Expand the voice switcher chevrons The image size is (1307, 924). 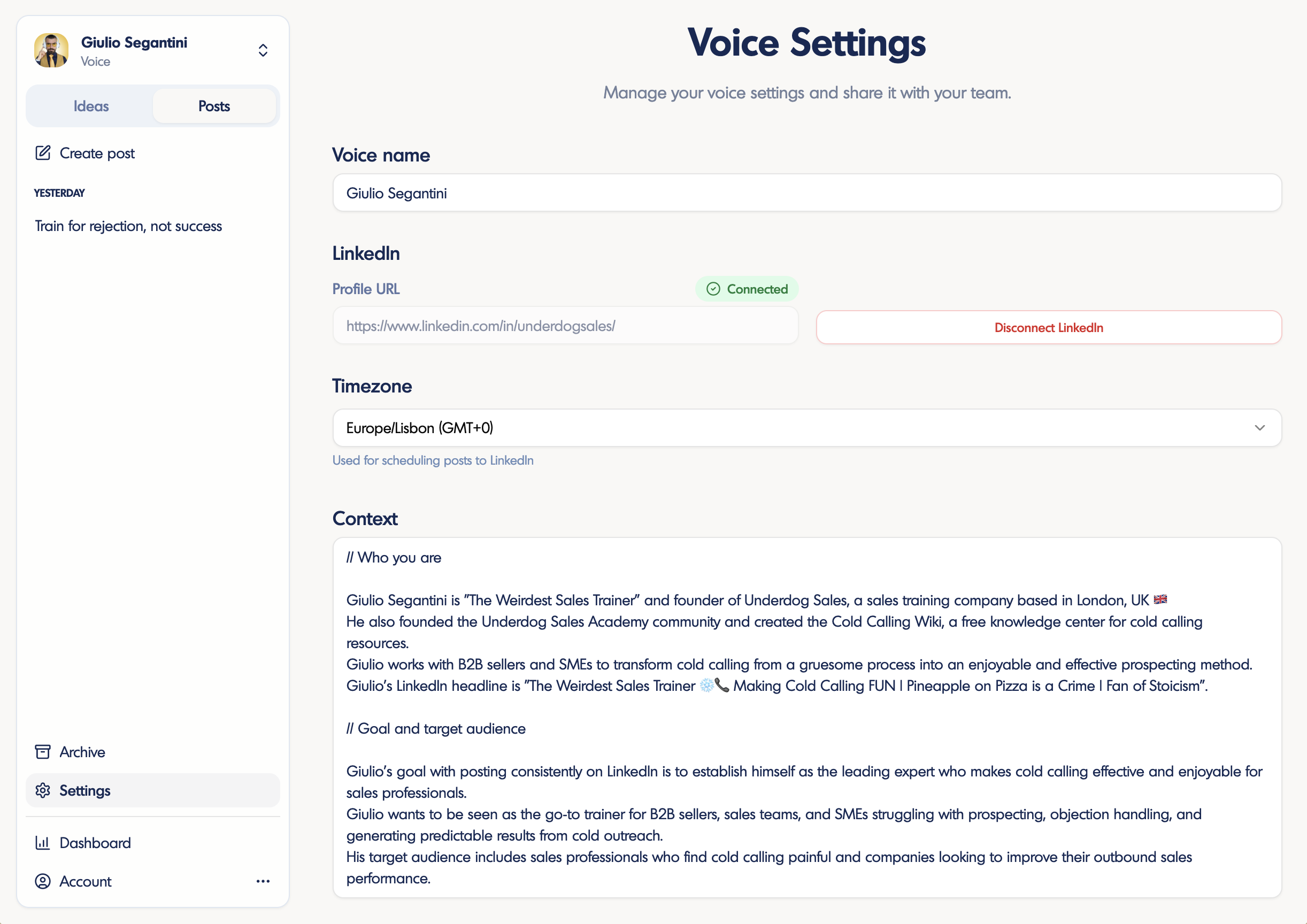tap(263, 50)
